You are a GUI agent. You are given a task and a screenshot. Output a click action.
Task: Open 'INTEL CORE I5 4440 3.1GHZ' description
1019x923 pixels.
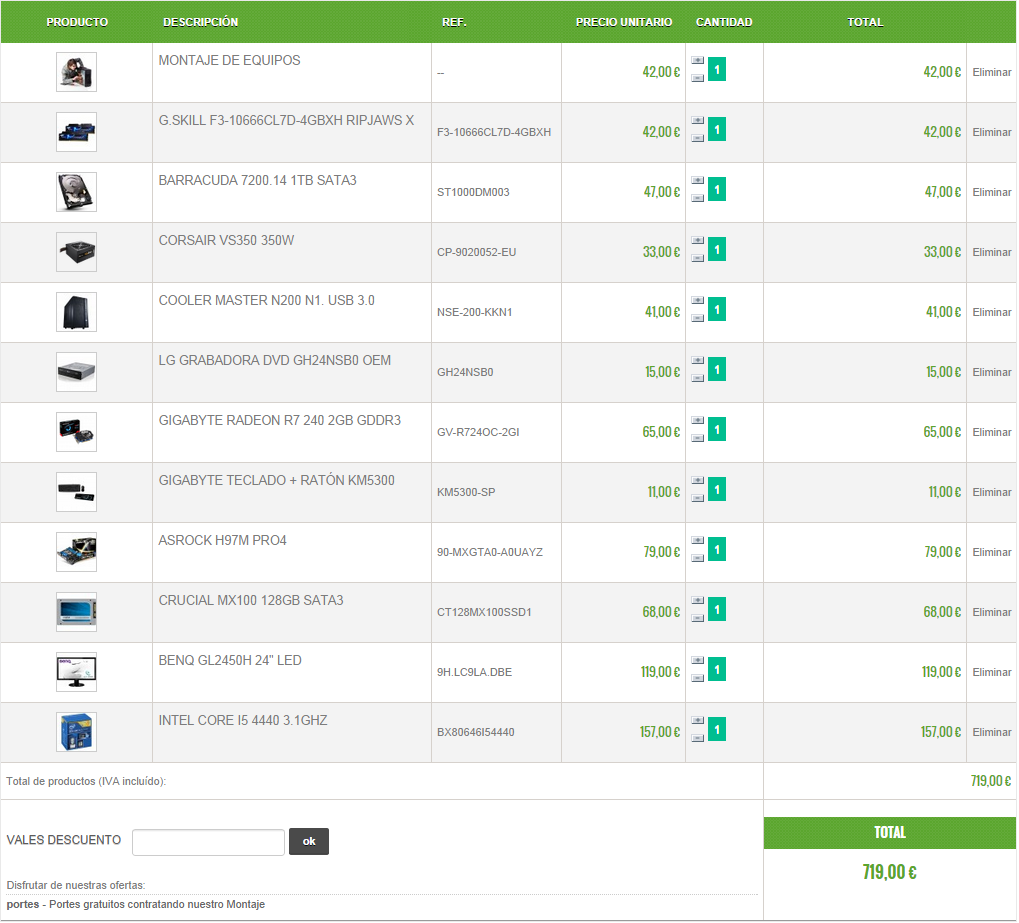243,721
